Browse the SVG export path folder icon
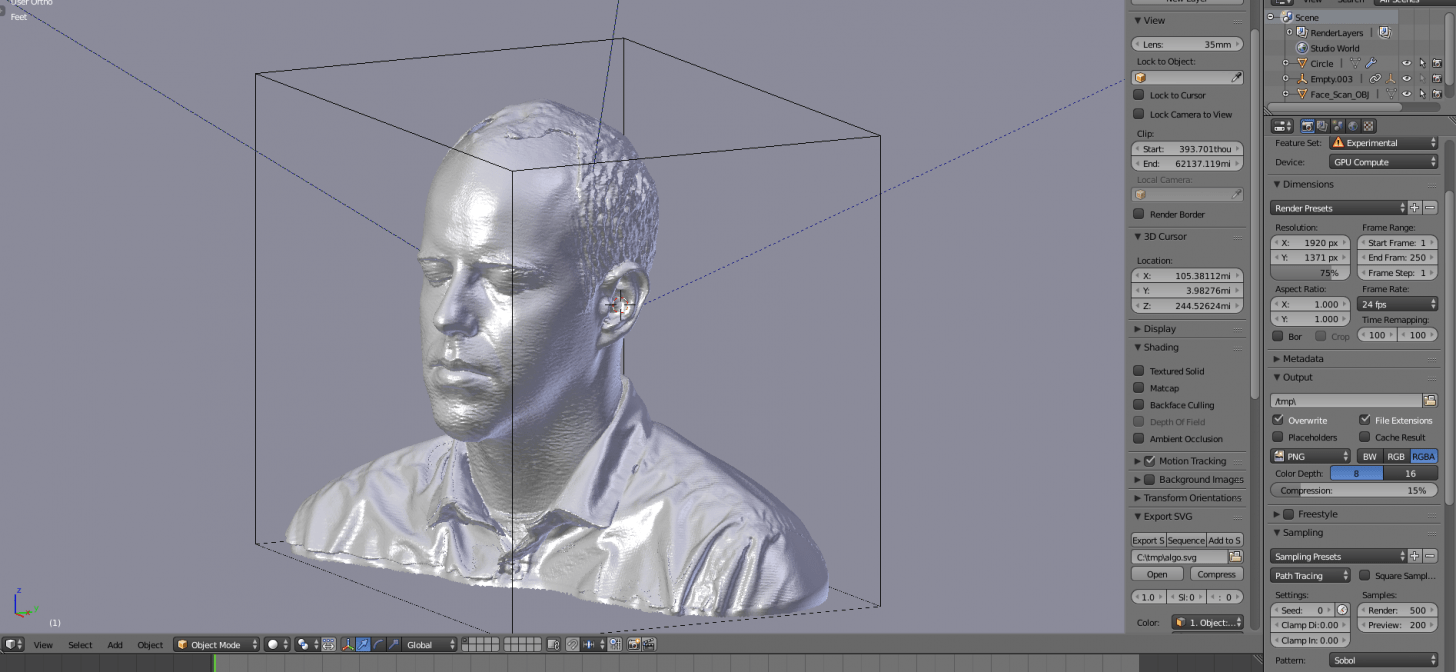The height and width of the screenshot is (672, 1456). point(1236,557)
